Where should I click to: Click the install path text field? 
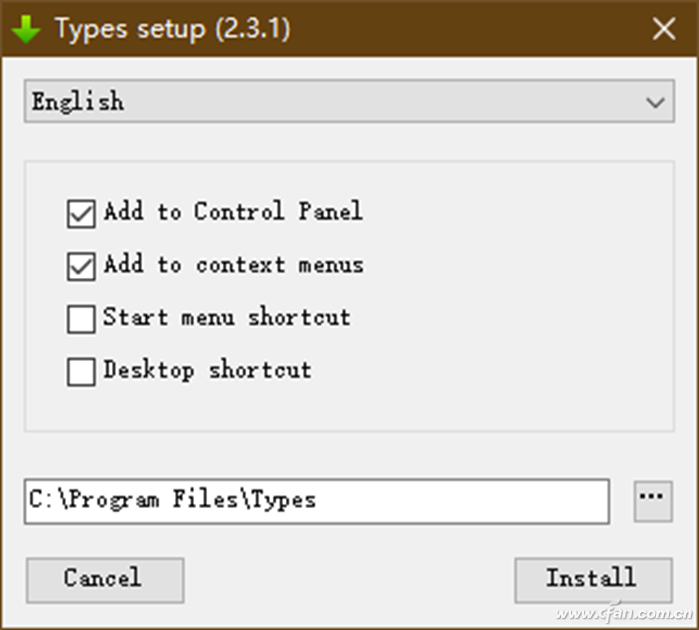[x=317, y=501]
